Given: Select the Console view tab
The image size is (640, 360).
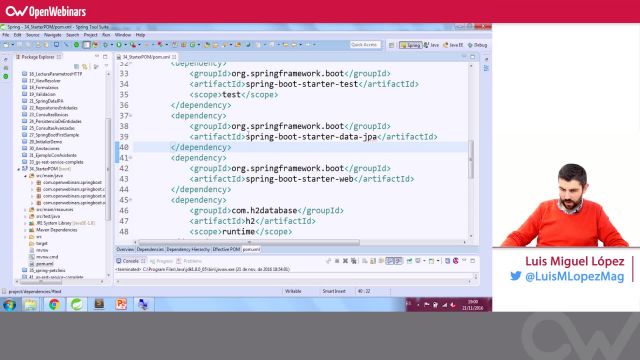Looking at the screenshot, I should pyautogui.click(x=131, y=261).
